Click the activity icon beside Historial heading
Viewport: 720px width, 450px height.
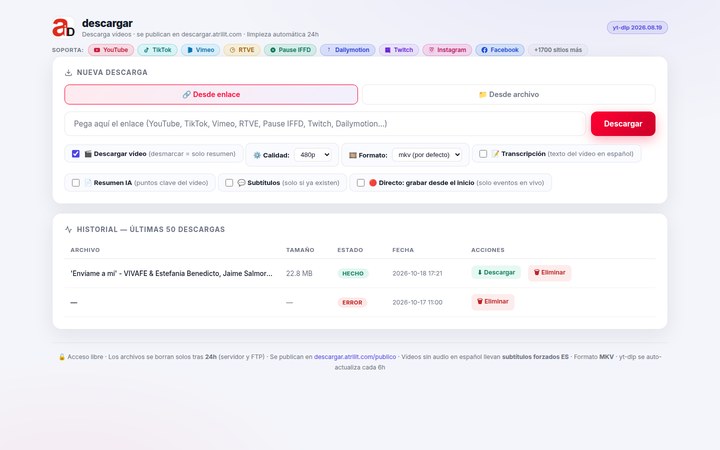[68, 229]
